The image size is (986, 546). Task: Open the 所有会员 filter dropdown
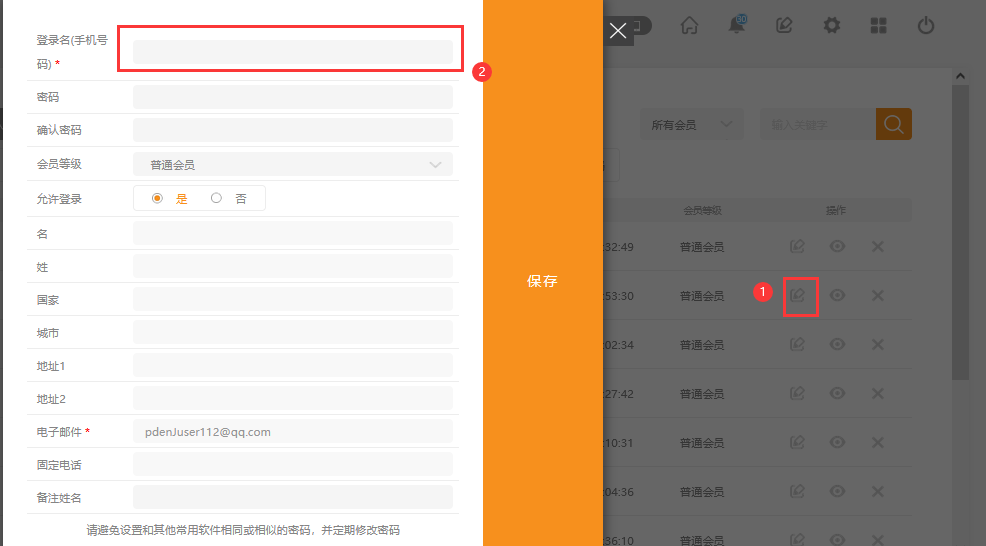[x=692, y=125]
